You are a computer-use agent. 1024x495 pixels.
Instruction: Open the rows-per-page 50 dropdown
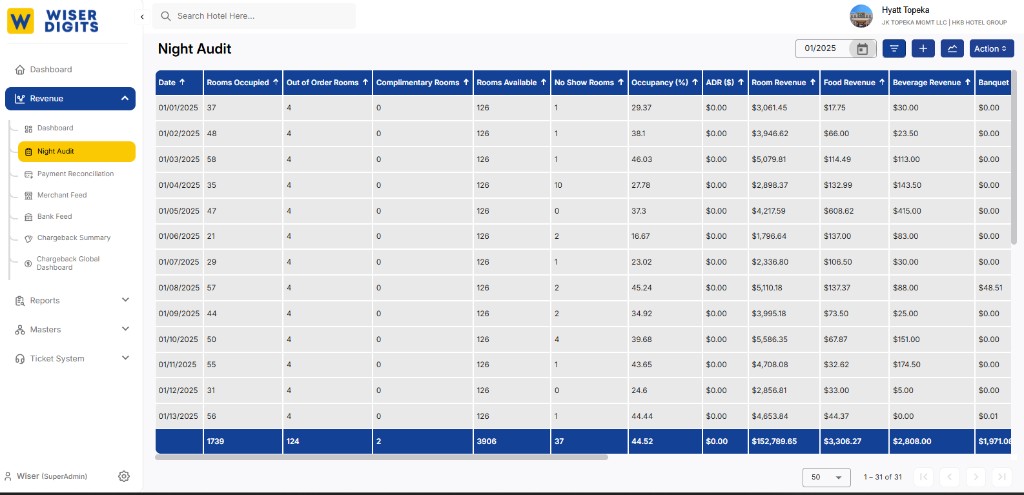click(826, 477)
